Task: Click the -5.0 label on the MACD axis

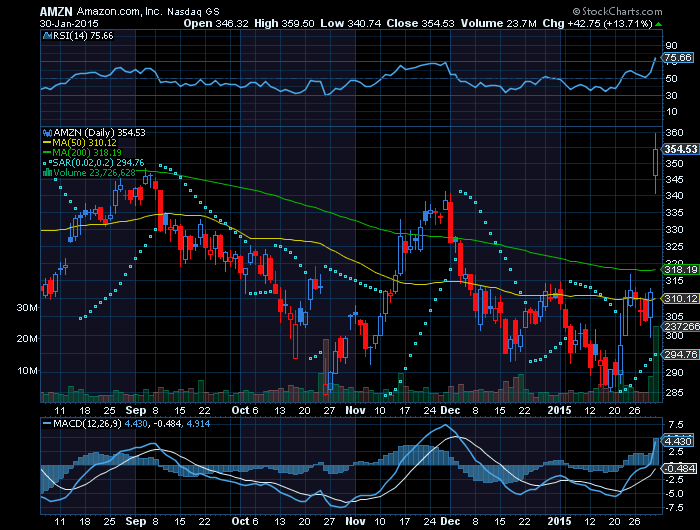Action: click(674, 494)
